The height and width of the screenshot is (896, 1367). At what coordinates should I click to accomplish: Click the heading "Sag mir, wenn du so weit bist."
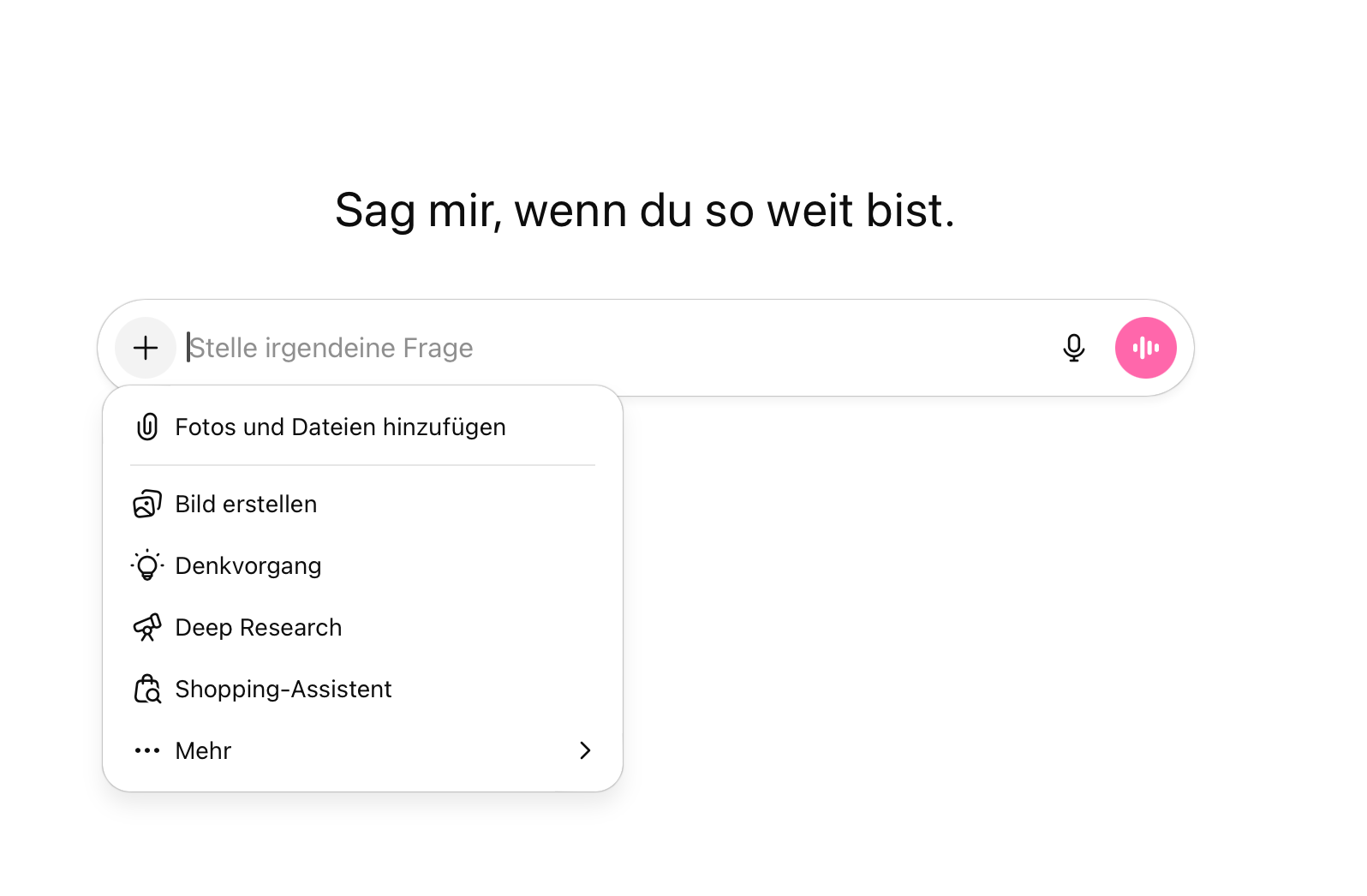(644, 211)
